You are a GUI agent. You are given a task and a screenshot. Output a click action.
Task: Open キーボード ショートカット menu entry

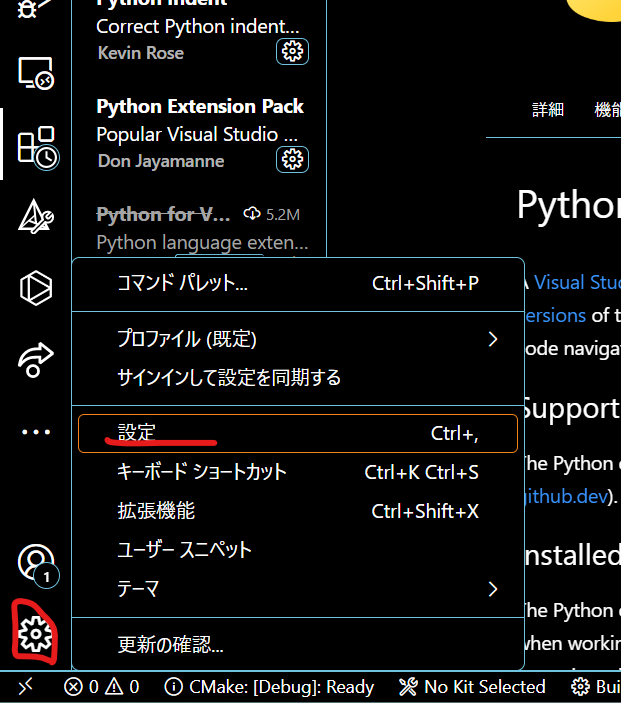(x=298, y=472)
